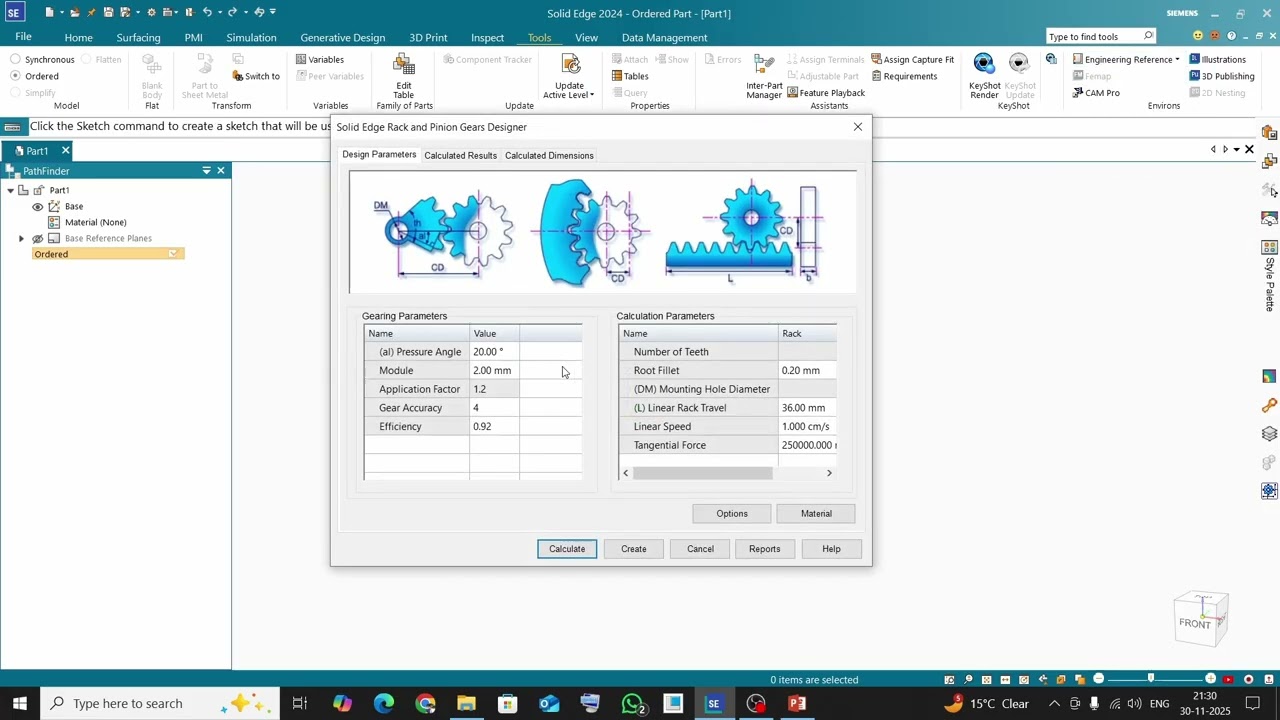
Task: Click the Windows Start button
Action: pyautogui.click(x=19, y=703)
